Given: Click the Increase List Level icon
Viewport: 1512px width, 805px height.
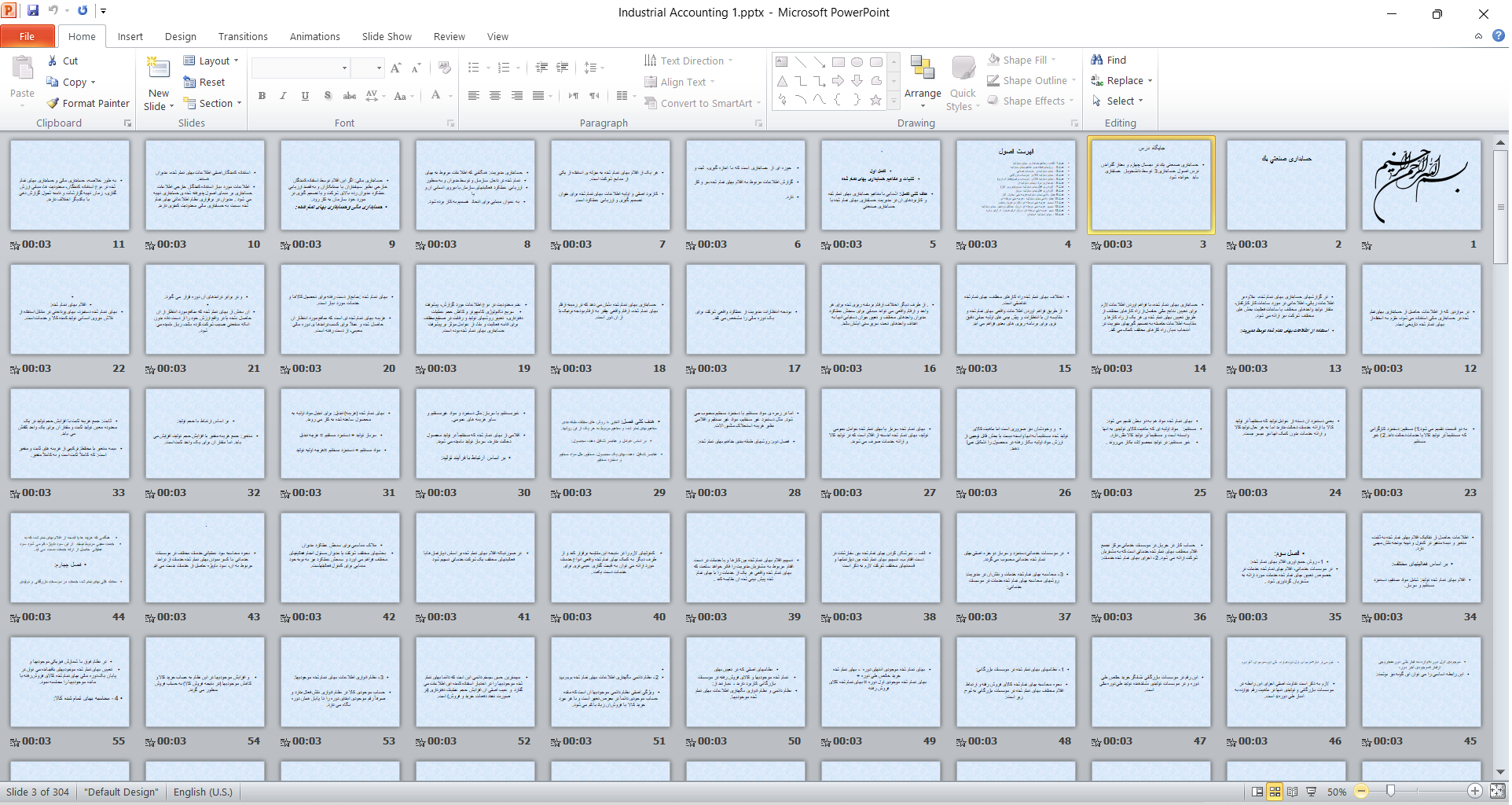Looking at the screenshot, I should 562,68.
